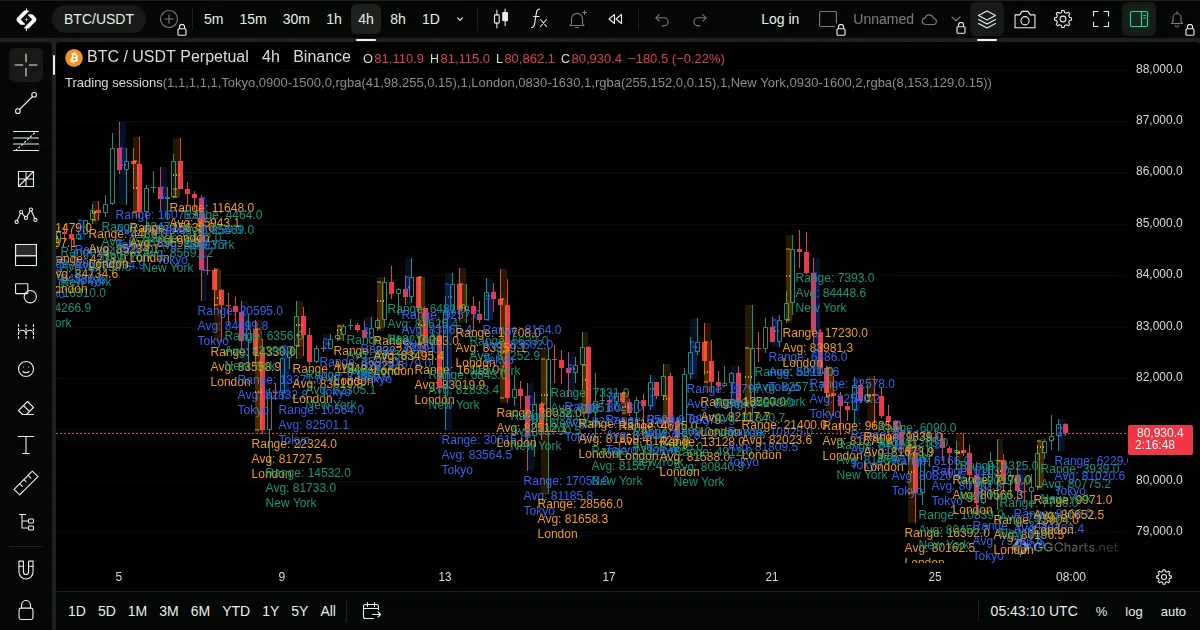The height and width of the screenshot is (630, 1200).
Task: Select the XABCD pattern tool
Action: pyautogui.click(x=26, y=217)
